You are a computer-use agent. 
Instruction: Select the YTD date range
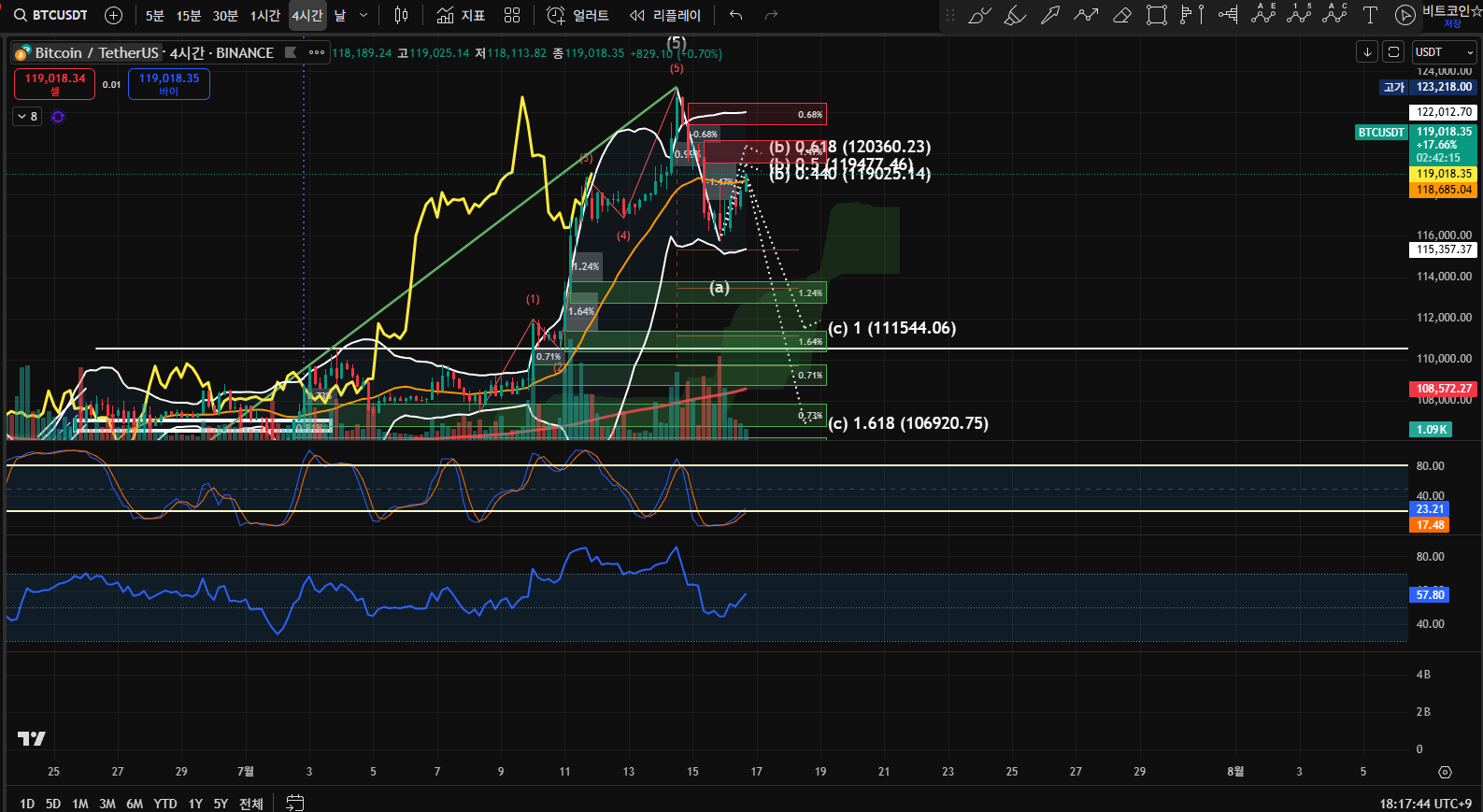(165, 804)
